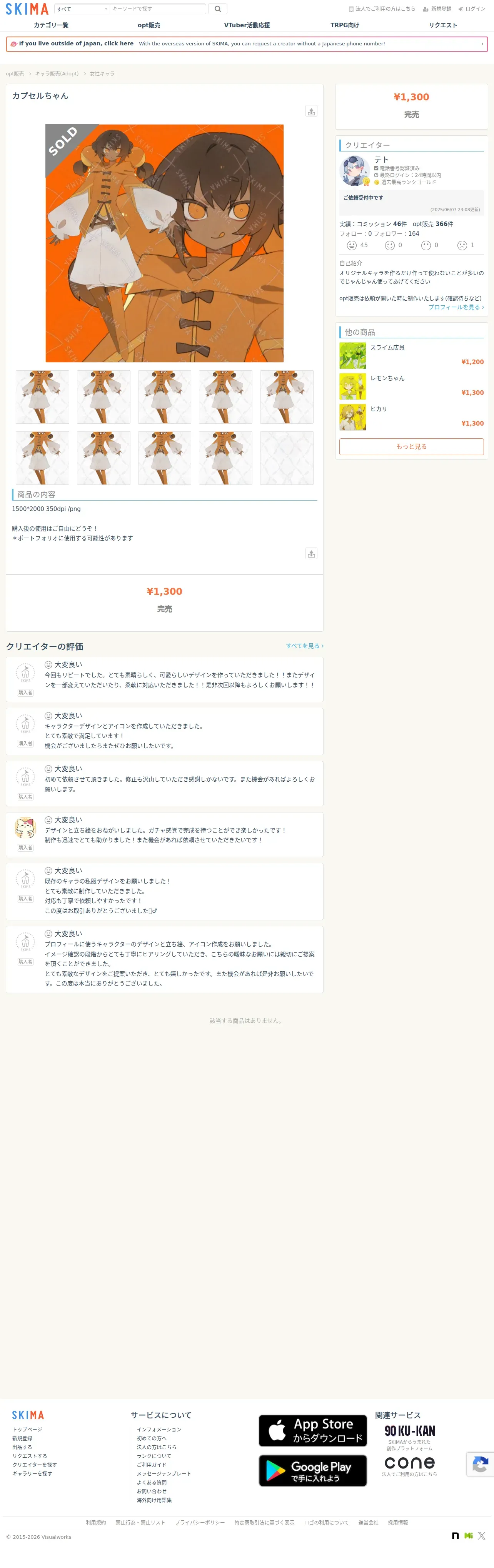Open よくある質問 footer link
The height and width of the screenshot is (1568, 494).
tap(152, 1482)
